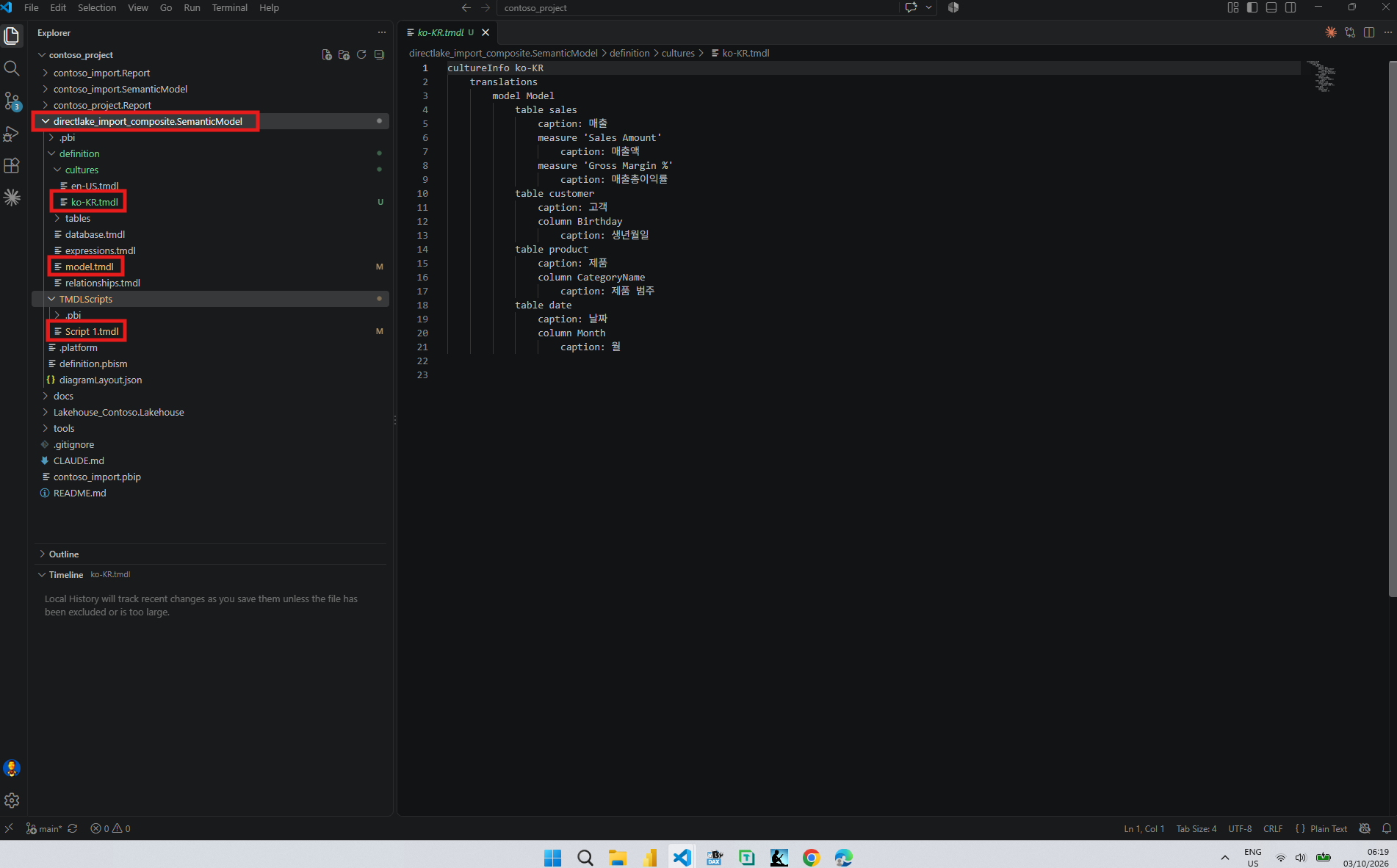Open Google Chrome from the taskbar
Screen dimensions: 1397x868
(x=811, y=857)
